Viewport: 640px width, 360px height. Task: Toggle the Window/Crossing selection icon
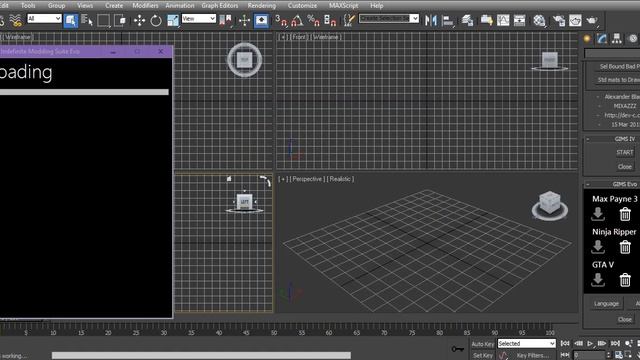point(120,20)
